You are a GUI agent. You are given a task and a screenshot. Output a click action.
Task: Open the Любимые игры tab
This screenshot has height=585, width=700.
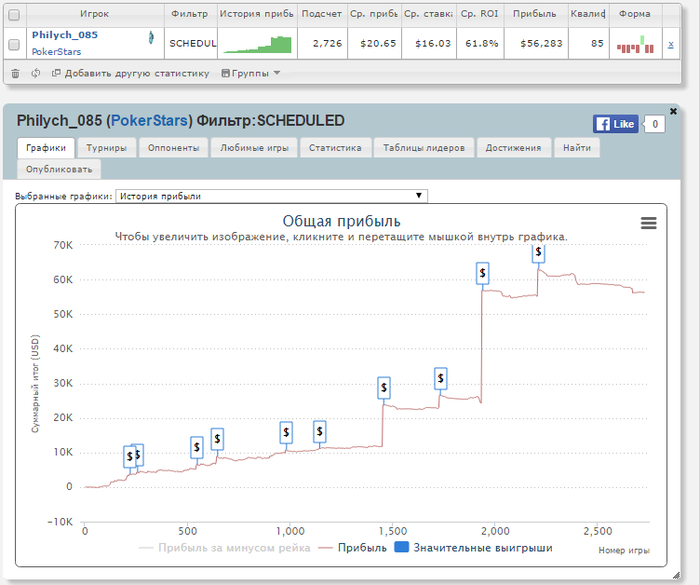(x=254, y=148)
